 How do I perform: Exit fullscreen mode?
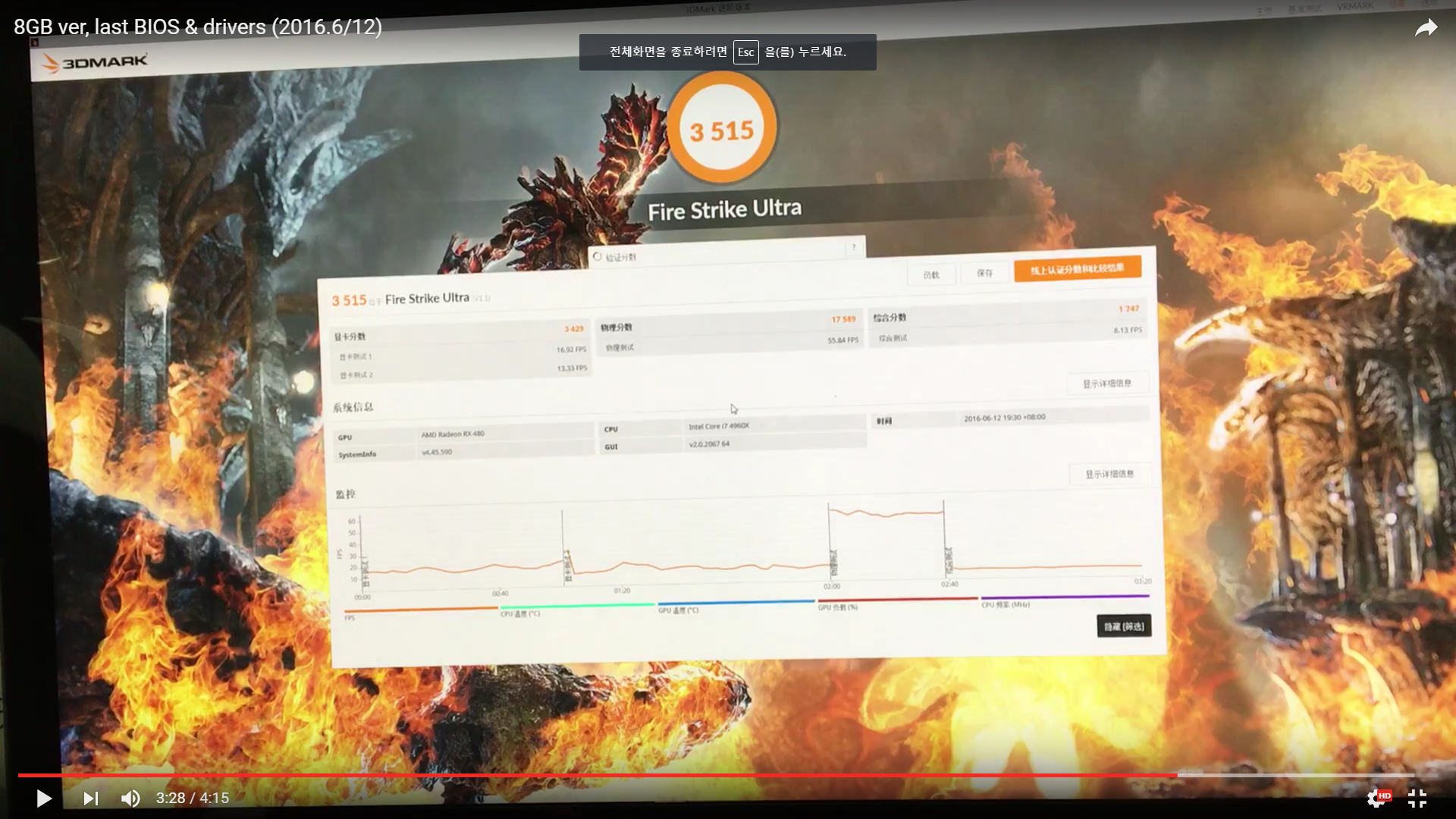point(1417,798)
